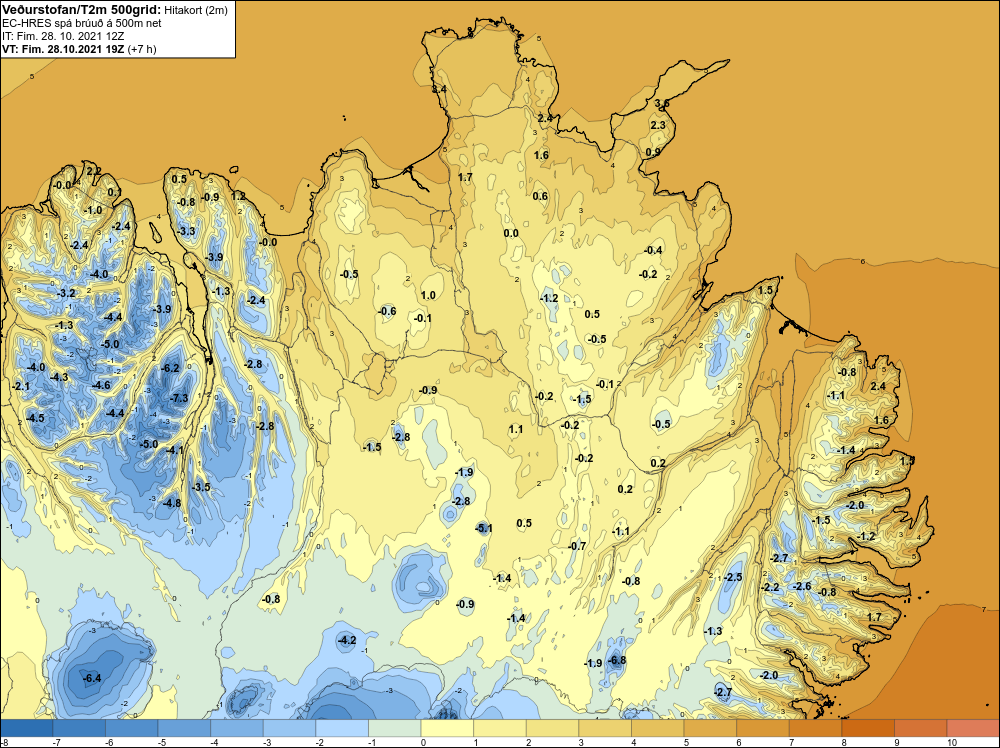
Task: Select the legend label 0
Action: 423,742
